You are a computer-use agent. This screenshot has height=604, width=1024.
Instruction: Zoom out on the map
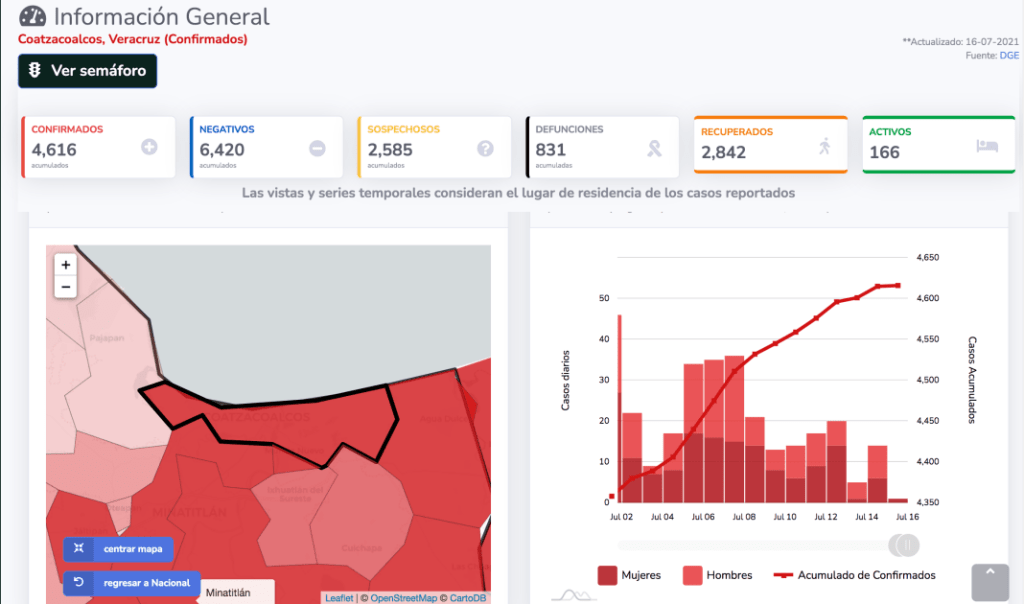tap(66, 287)
